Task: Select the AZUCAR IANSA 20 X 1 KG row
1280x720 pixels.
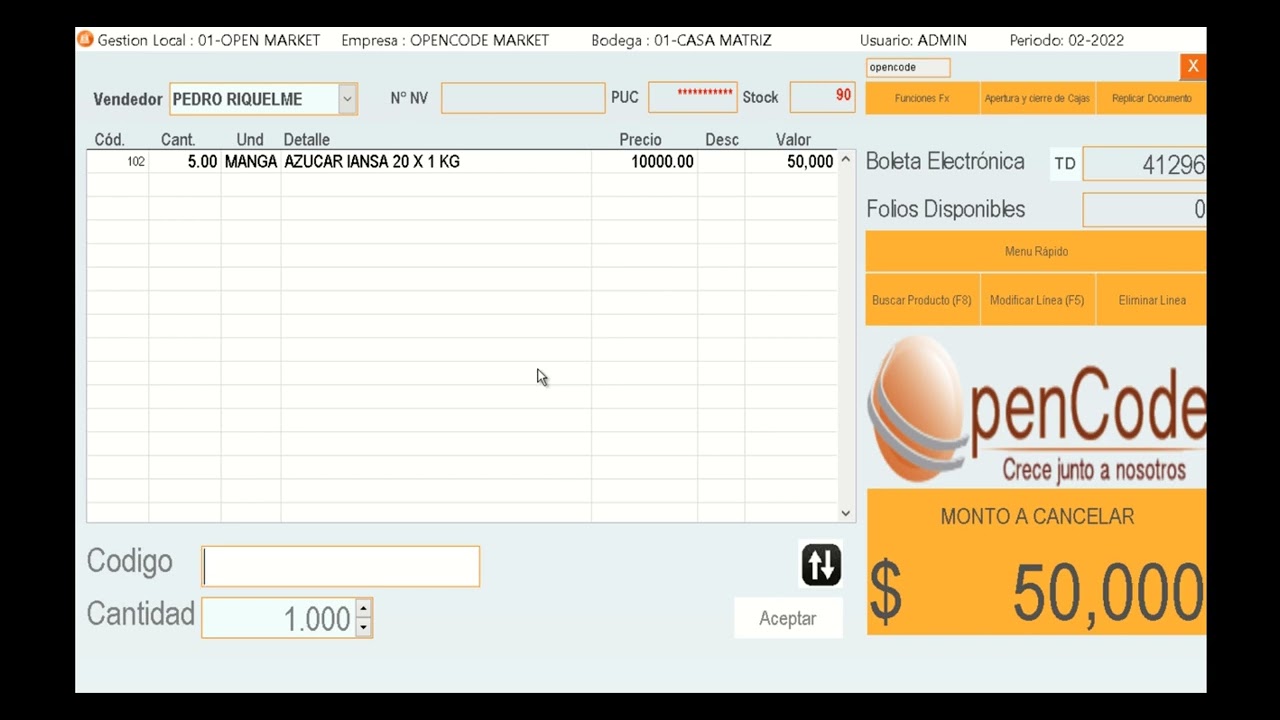Action: [x=462, y=161]
